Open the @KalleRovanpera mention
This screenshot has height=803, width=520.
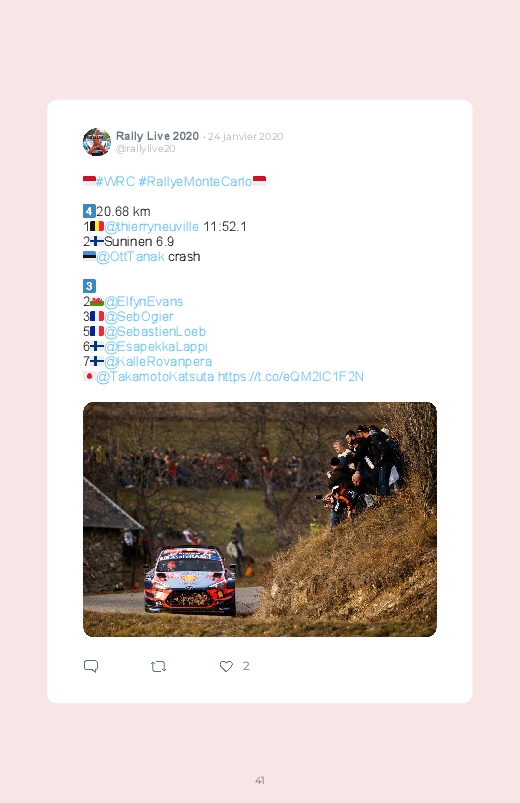[x=158, y=362]
